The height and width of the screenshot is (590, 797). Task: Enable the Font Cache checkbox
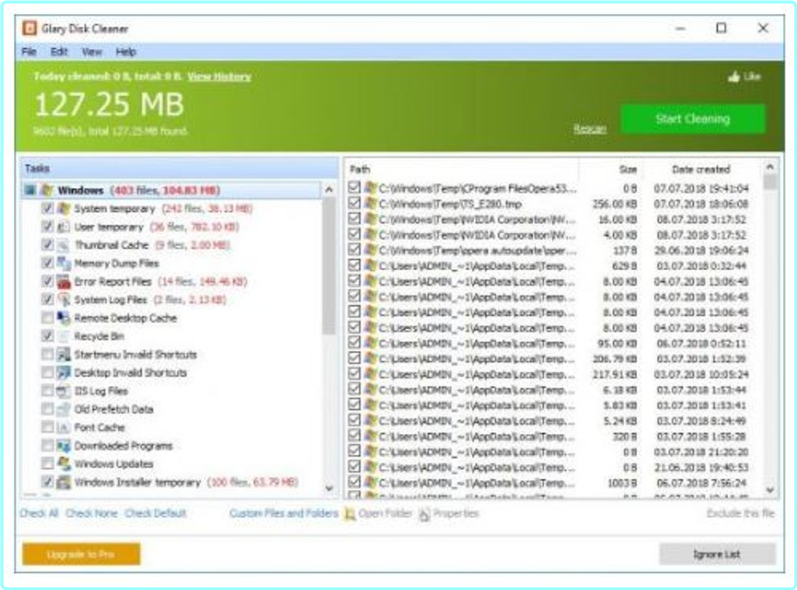click(x=47, y=428)
